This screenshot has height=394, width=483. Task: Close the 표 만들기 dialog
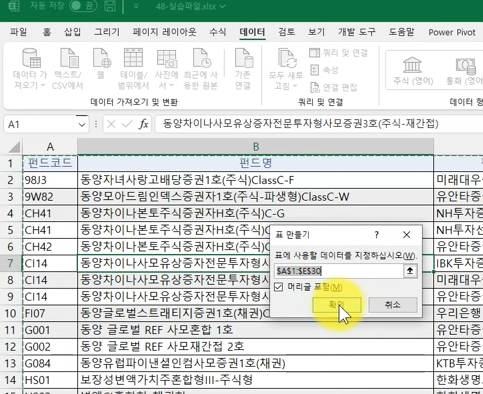406,235
